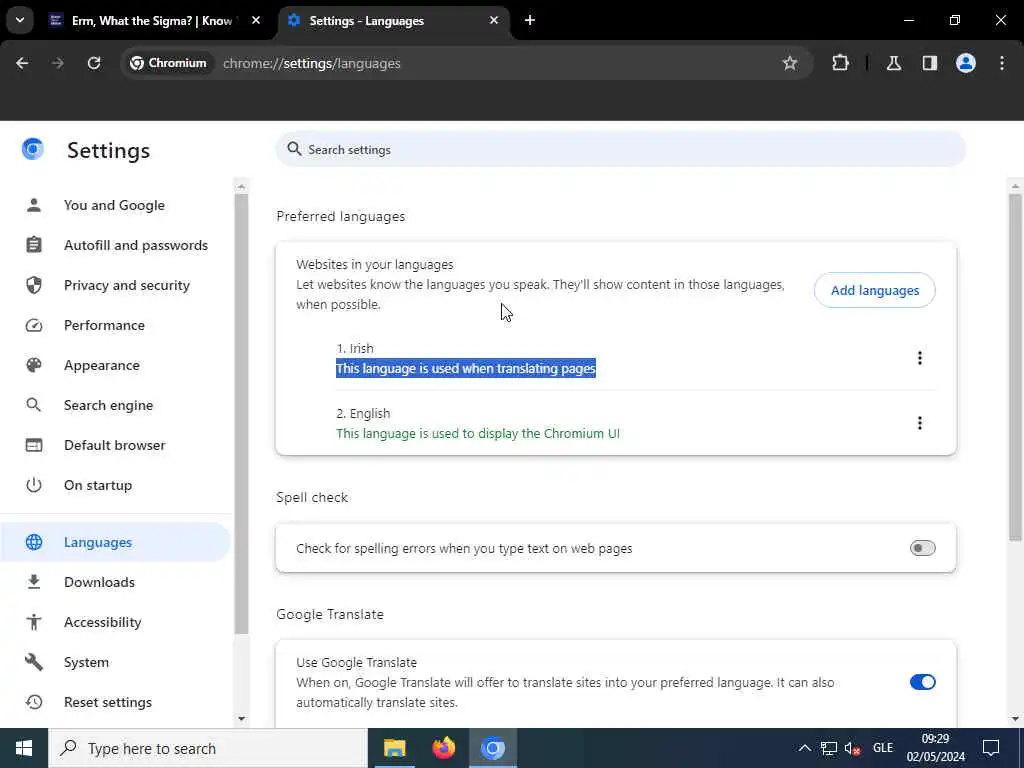Open Search engine settings section
Screen dimensions: 1024x768
115,405
